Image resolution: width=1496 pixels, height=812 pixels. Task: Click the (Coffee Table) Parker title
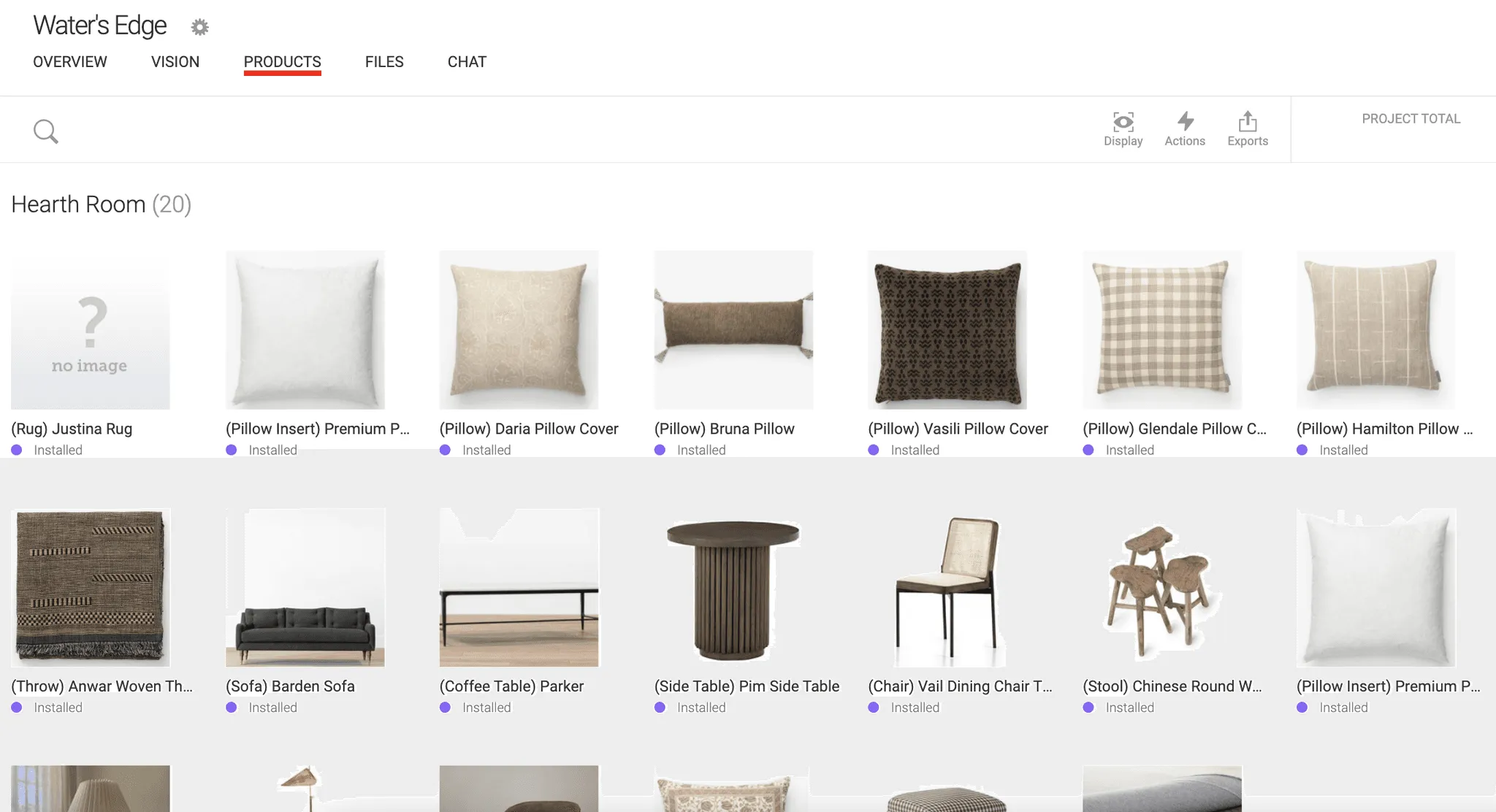511,686
